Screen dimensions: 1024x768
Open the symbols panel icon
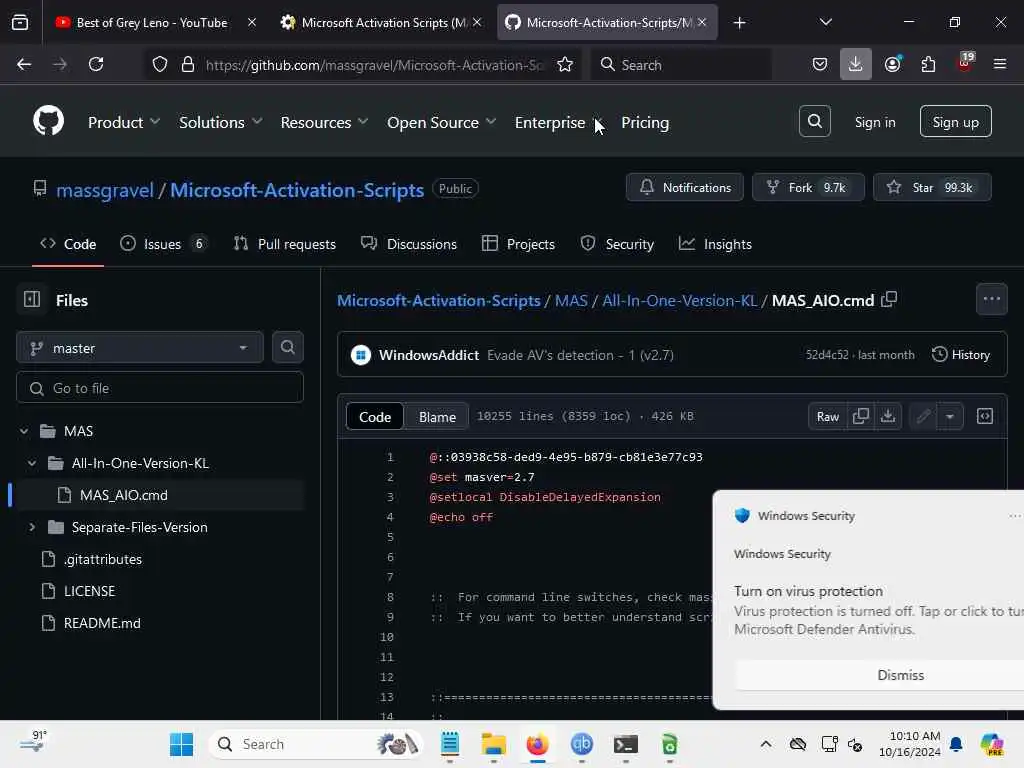(985, 416)
